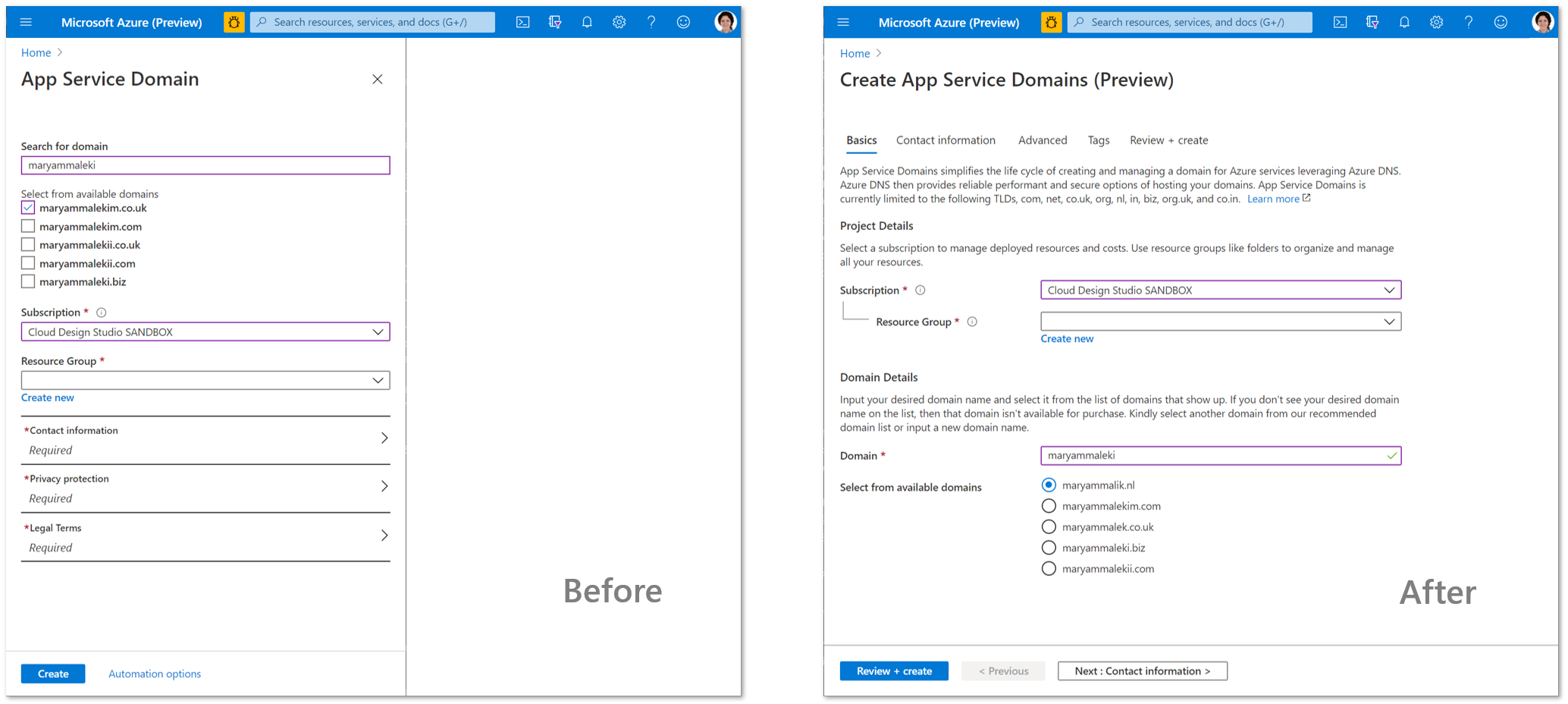Select maryammalek.co.uk radio option
1568x704 pixels.
click(x=1049, y=526)
